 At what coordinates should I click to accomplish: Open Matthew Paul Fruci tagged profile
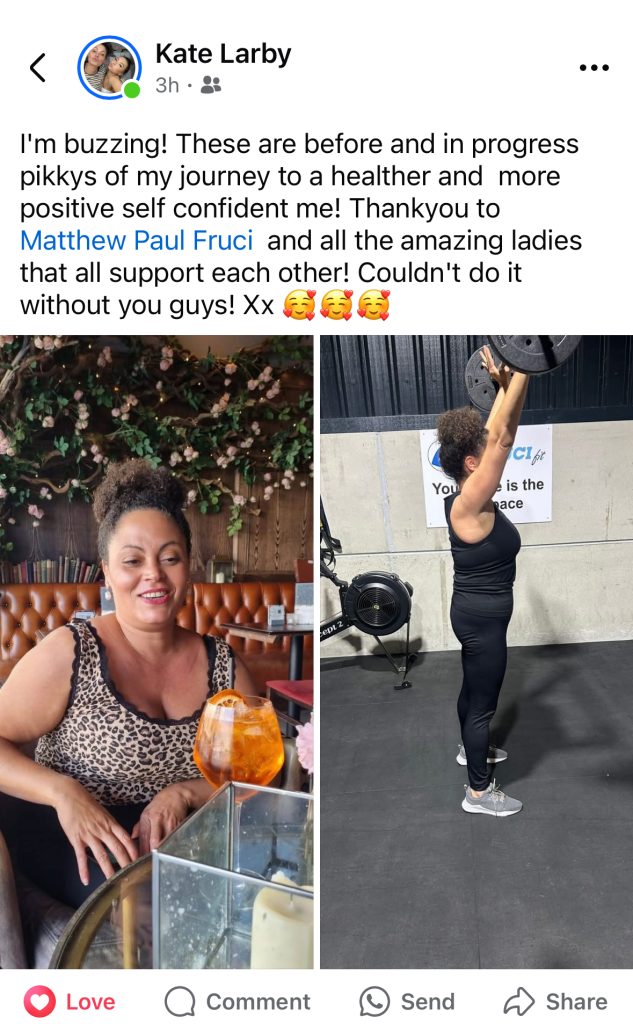pos(137,240)
